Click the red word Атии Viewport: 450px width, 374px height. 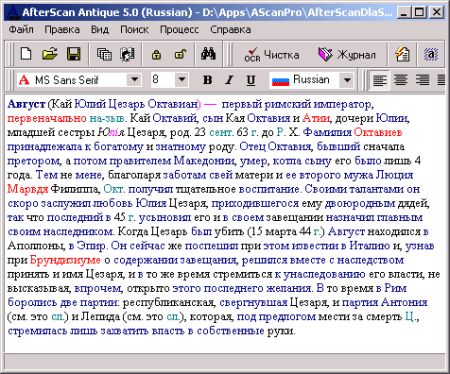coord(316,118)
